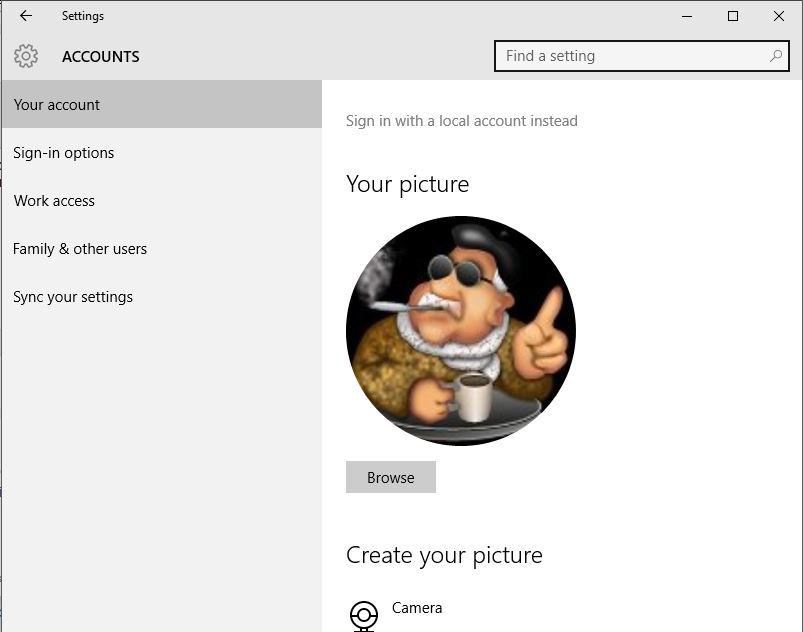Viewport: 803px width, 632px height.
Task: Click the Settings title text
Action: (x=83, y=16)
